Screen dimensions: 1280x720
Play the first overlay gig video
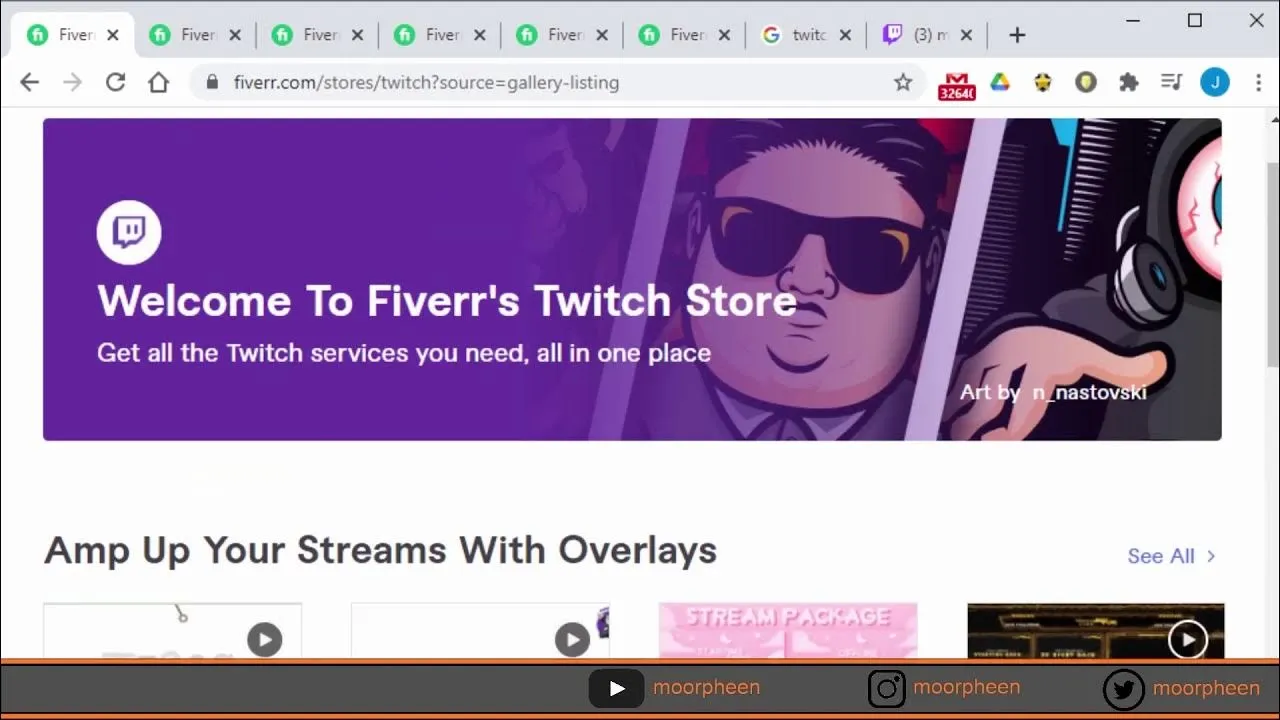pos(265,639)
